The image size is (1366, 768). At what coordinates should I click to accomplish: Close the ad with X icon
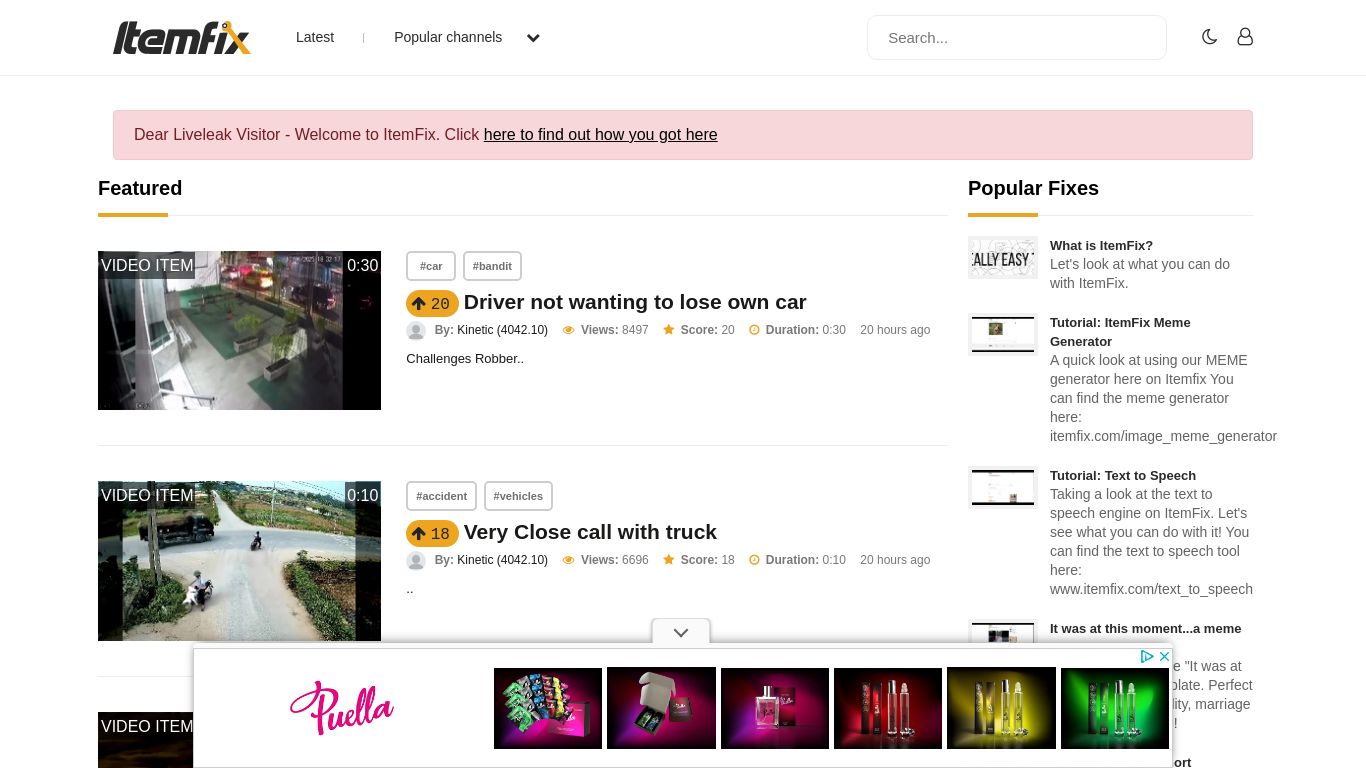(x=1164, y=656)
